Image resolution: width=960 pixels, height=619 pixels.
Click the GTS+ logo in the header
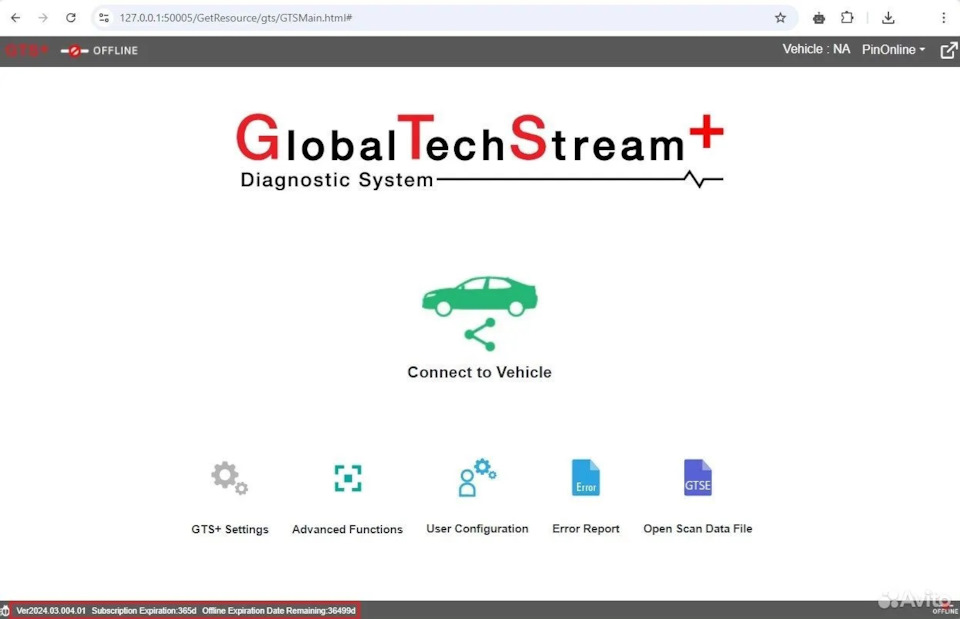click(25, 50)
